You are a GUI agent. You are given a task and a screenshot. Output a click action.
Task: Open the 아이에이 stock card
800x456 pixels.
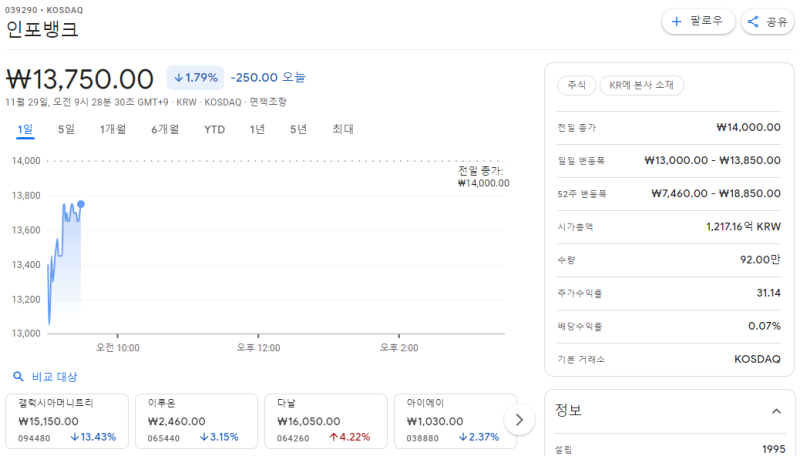tap(455, 421)
